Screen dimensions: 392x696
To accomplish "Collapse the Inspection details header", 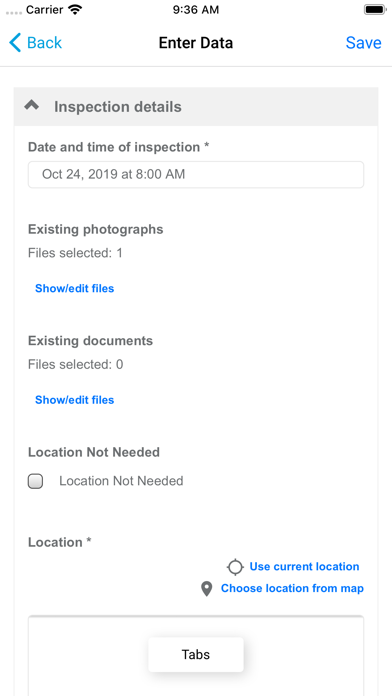I will click(196, 107).
